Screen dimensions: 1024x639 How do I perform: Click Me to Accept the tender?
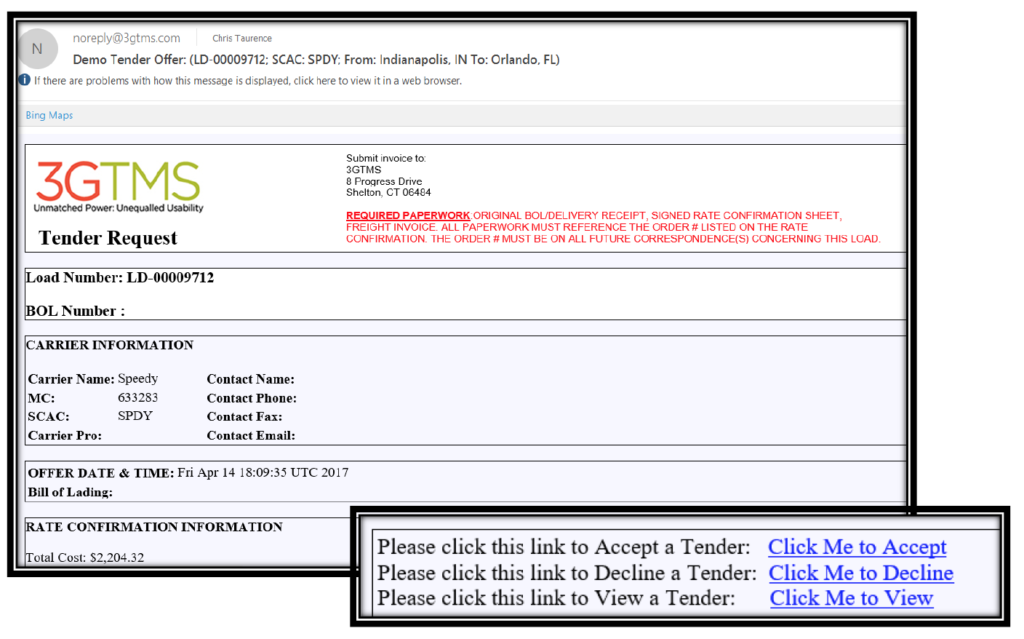coord(856,547)
